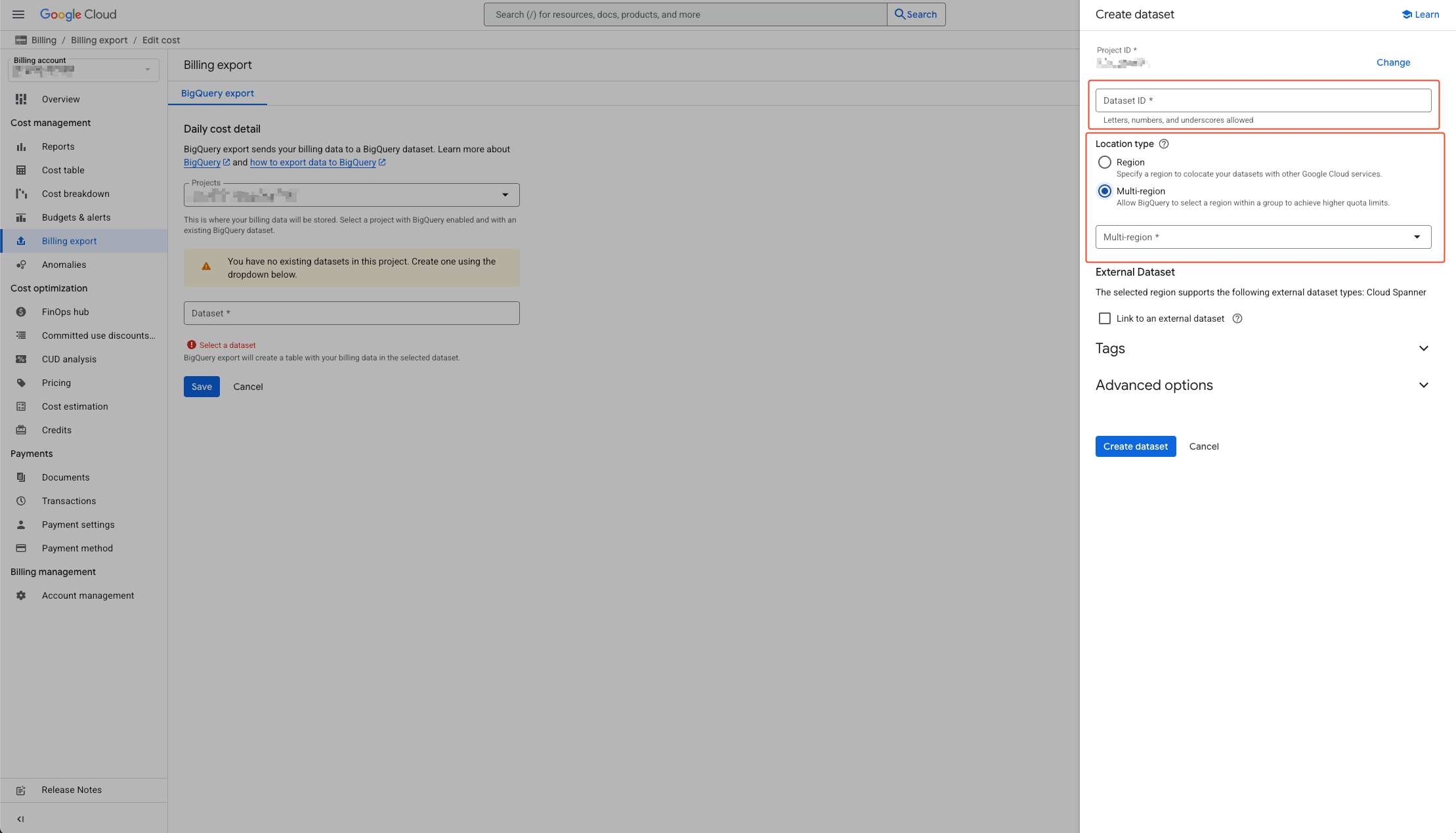Click the Payment settings person icon
Screen dimensions: 1456x833
[x=21, y=524]
